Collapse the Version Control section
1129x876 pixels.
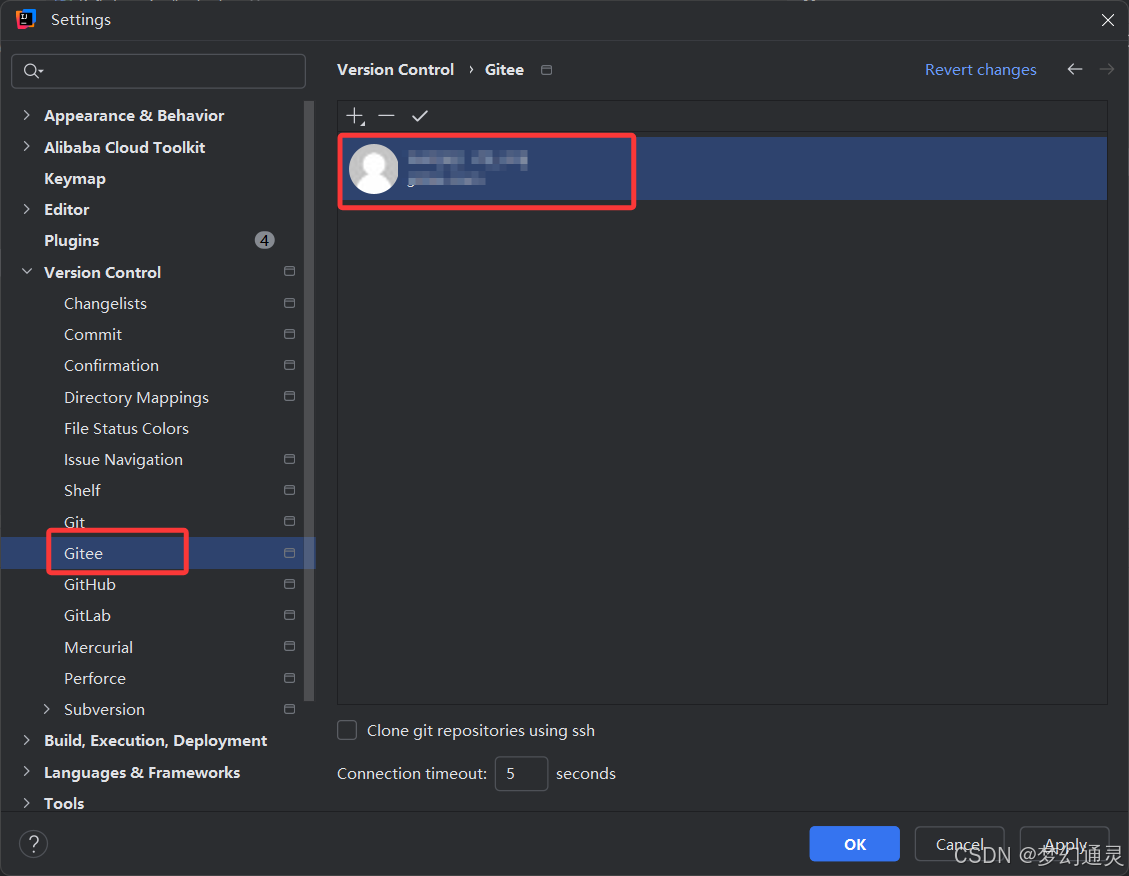pos(27,272)
